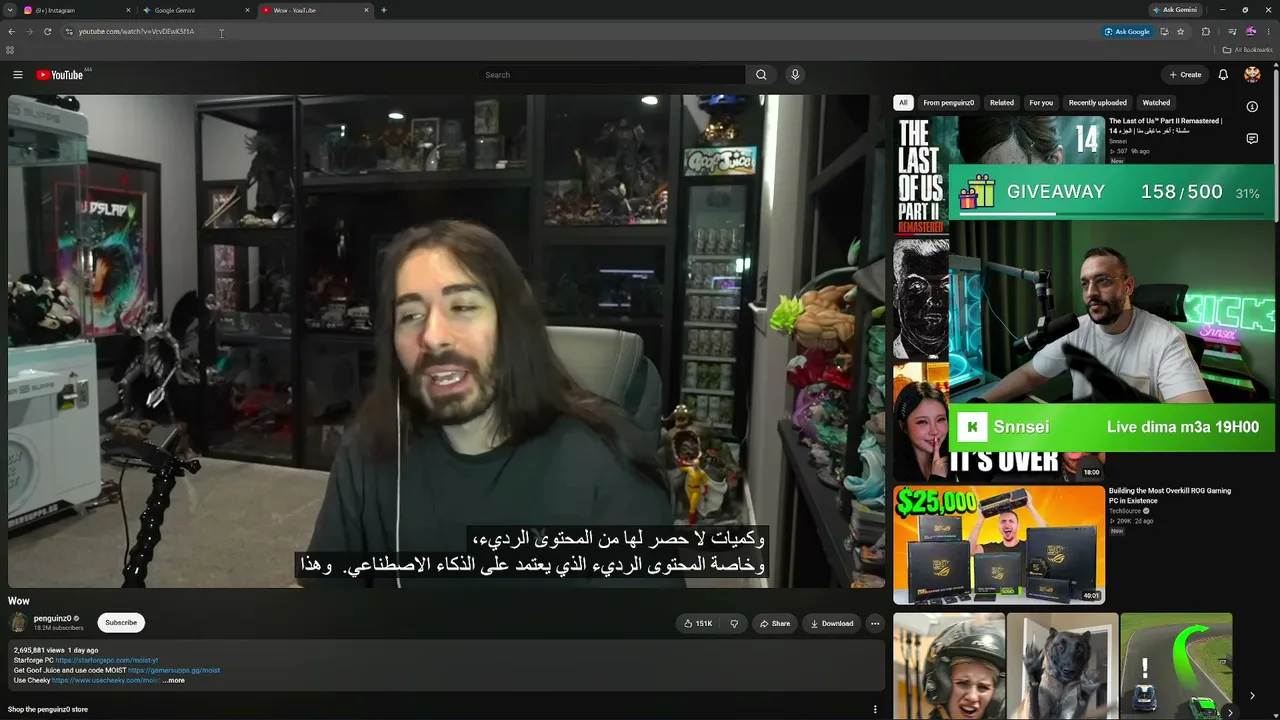Screen dimensions: 1280x720
Task: Open the info icon beside filter chips
Action: [1252, 106]
